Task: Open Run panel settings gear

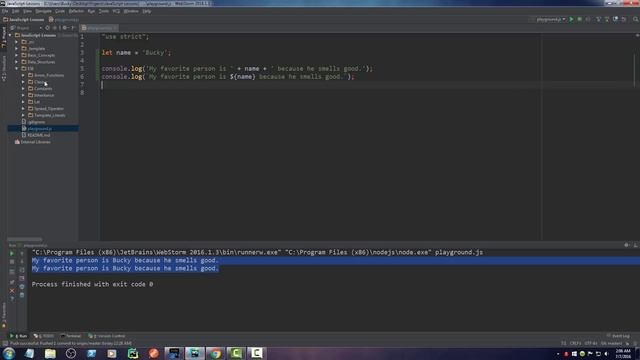Action: click(627, 245)
